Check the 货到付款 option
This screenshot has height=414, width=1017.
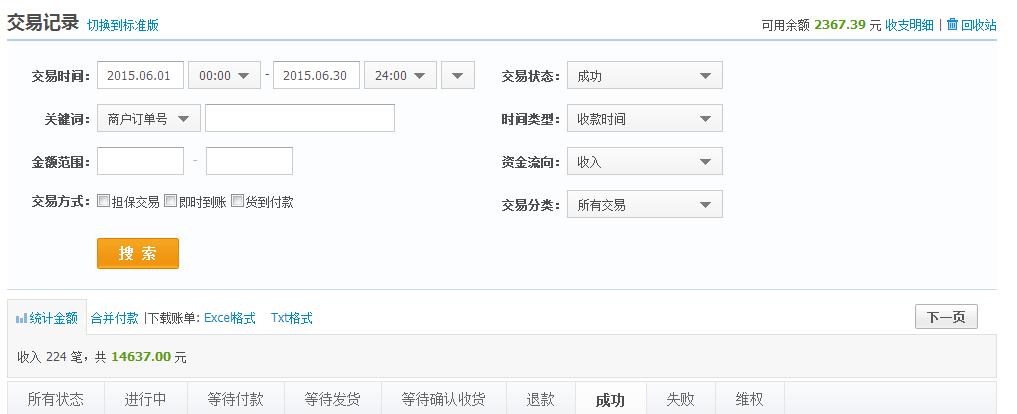[237, 201]
